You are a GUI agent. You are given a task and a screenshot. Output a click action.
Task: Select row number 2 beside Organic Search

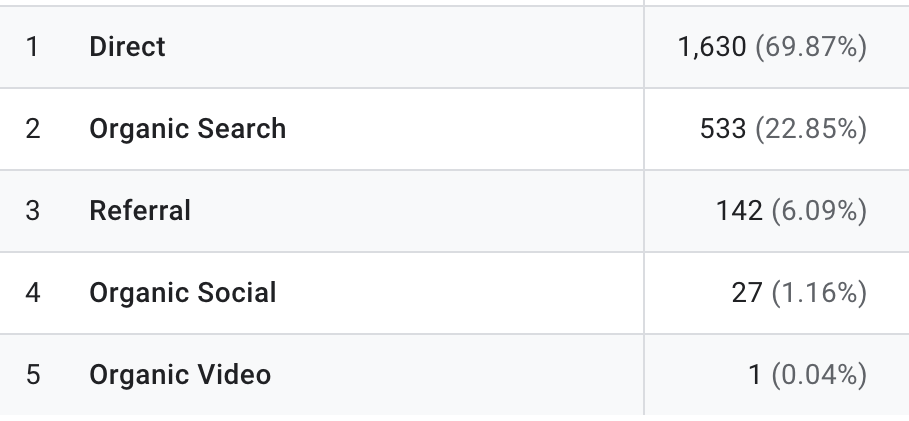click(x=33, y=129)
